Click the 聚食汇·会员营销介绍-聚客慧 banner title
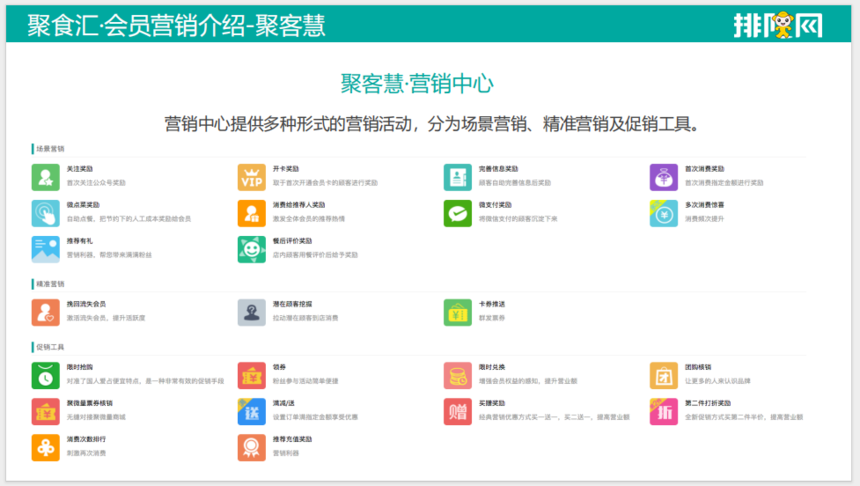Screen dimensions: 860x486 177,26
